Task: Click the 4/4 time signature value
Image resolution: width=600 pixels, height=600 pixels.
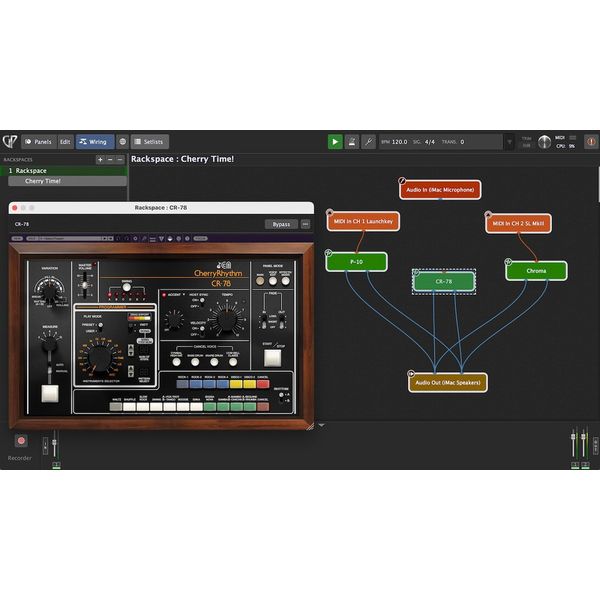Action: 430,142
